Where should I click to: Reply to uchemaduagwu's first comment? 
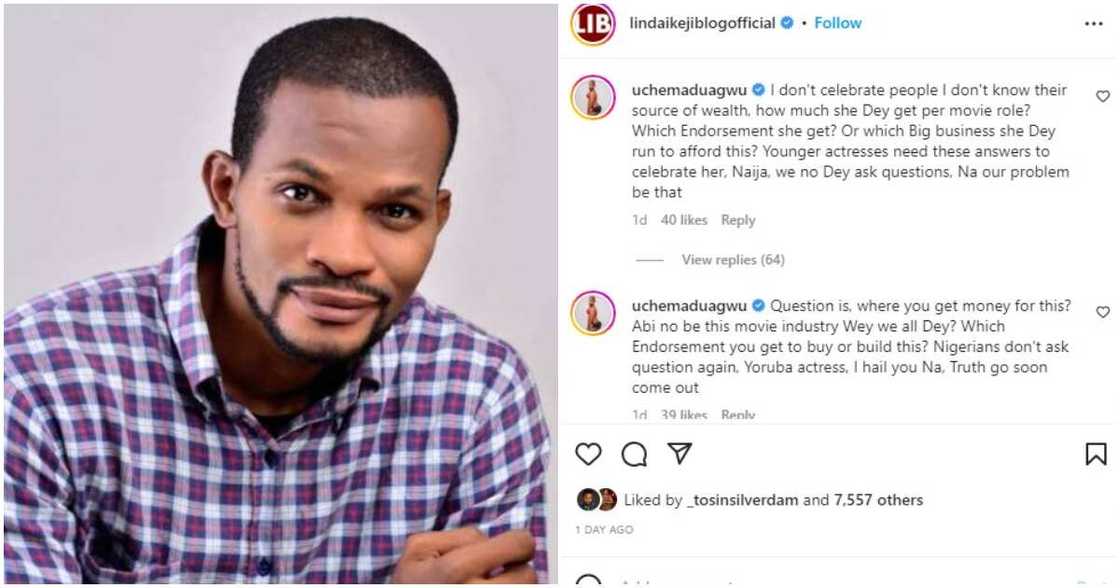click(739, 220)
